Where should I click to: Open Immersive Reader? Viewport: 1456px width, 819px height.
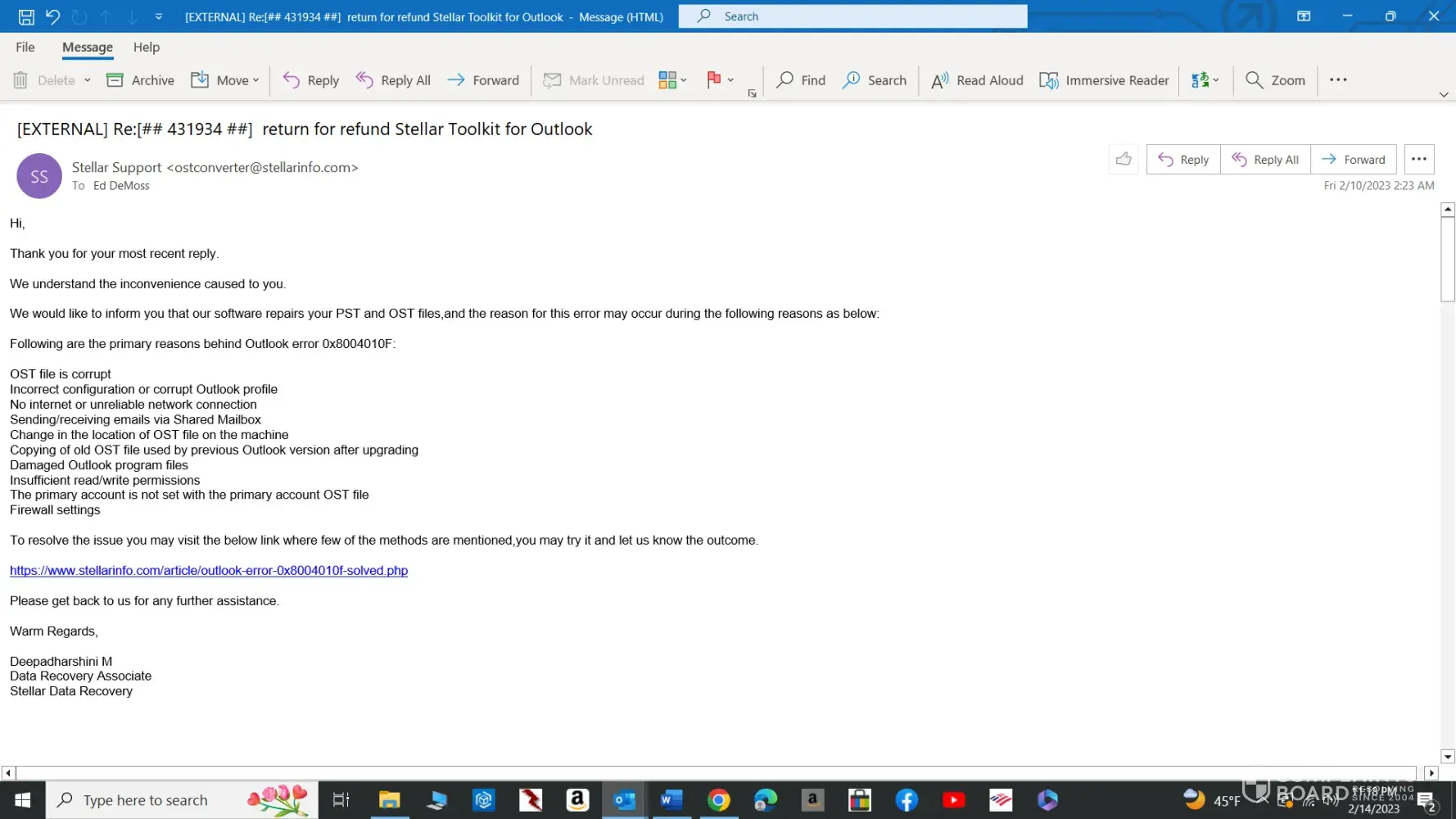(1104, 80)
